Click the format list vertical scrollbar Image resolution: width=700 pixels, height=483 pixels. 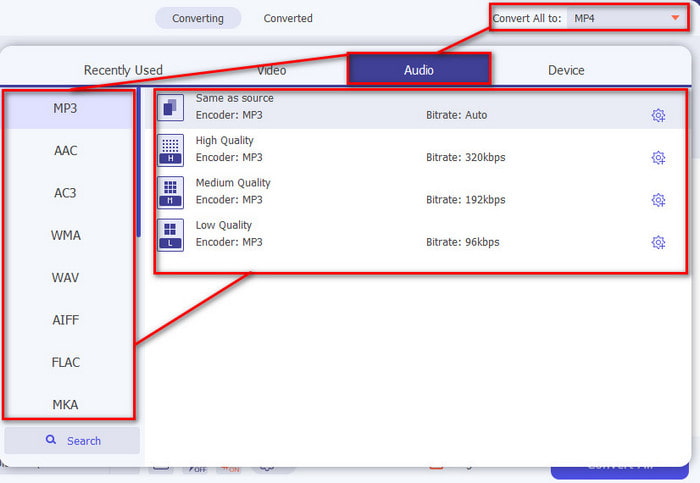click(x=139, y=162)
